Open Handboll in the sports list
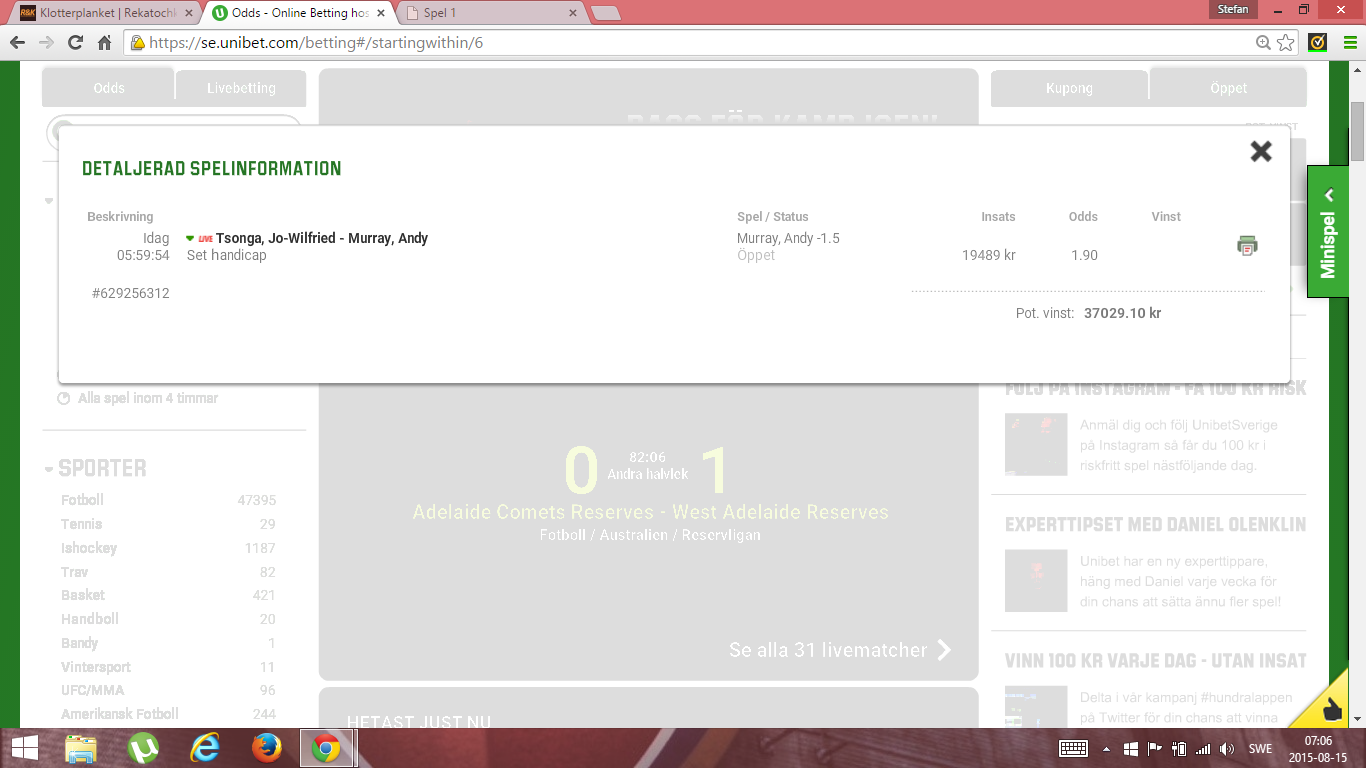The image size is (1366, 768). click(90, 619)
